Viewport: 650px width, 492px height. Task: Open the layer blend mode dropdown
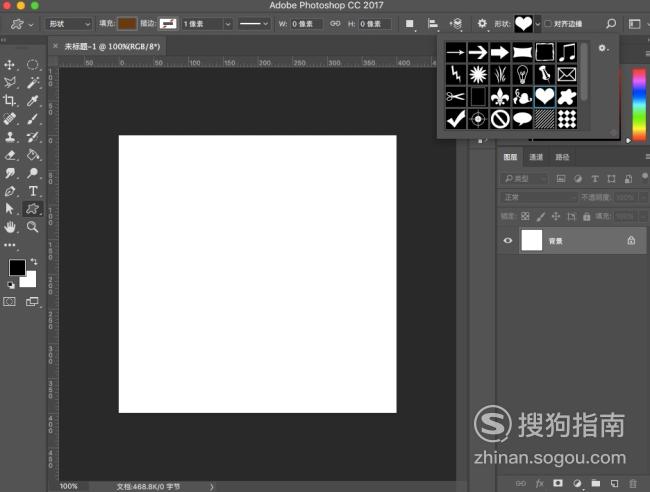click(538, 197)
